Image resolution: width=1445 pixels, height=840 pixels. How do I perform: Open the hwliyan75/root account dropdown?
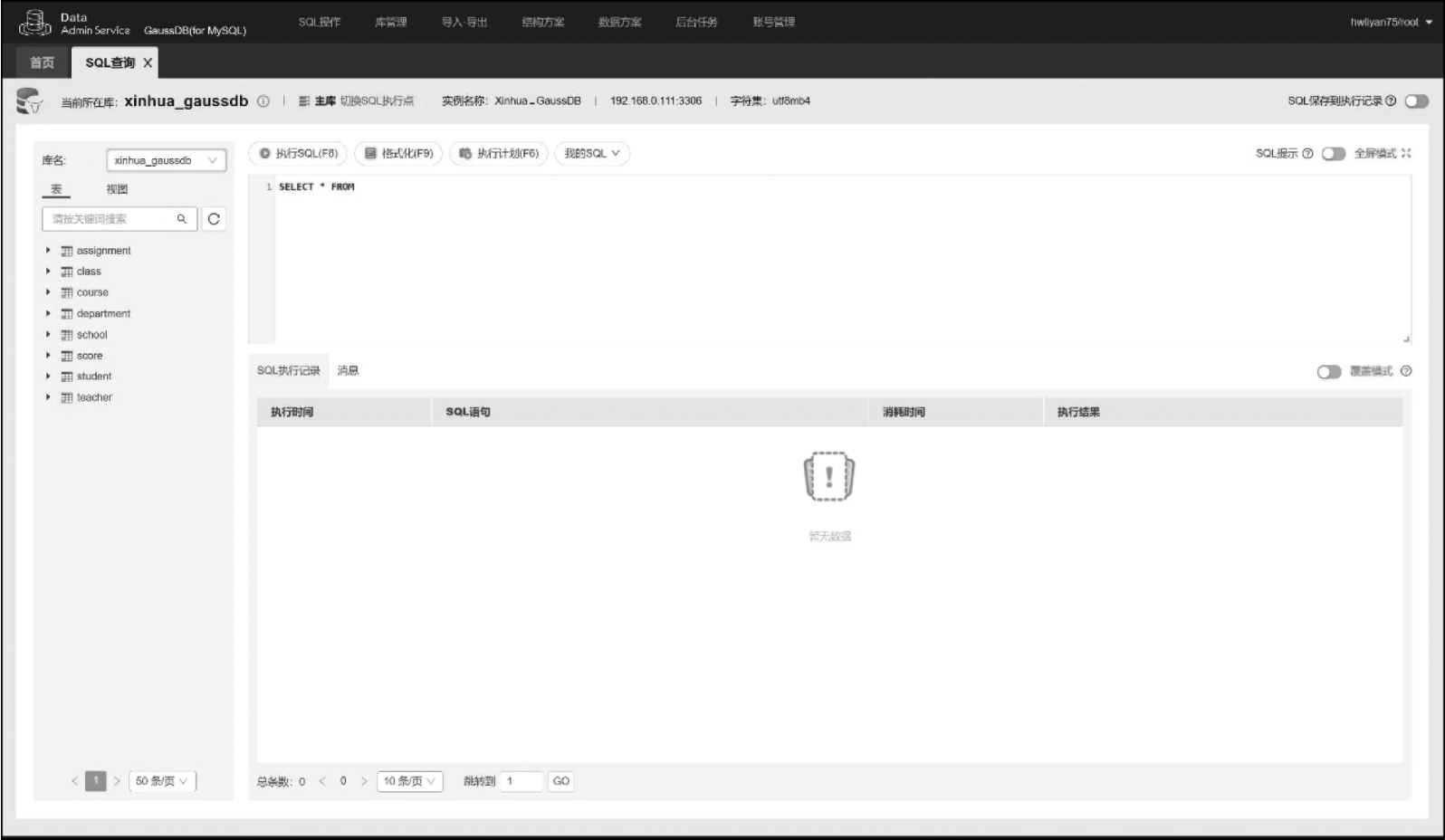click(x=1391, y=23)
